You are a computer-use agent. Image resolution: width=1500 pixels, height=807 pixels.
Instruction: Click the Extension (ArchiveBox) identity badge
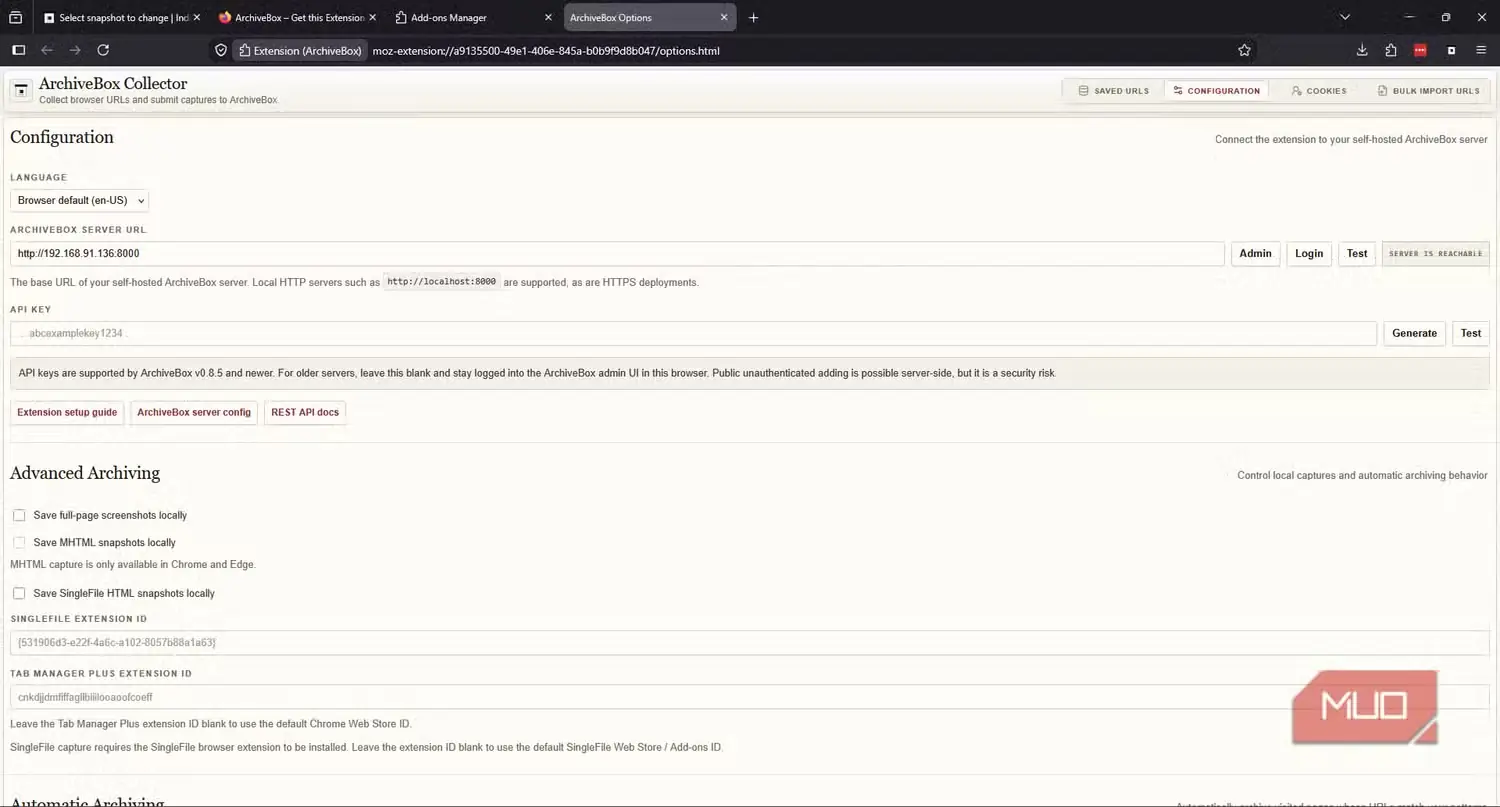pyautogui.click(x=300, y=50)
